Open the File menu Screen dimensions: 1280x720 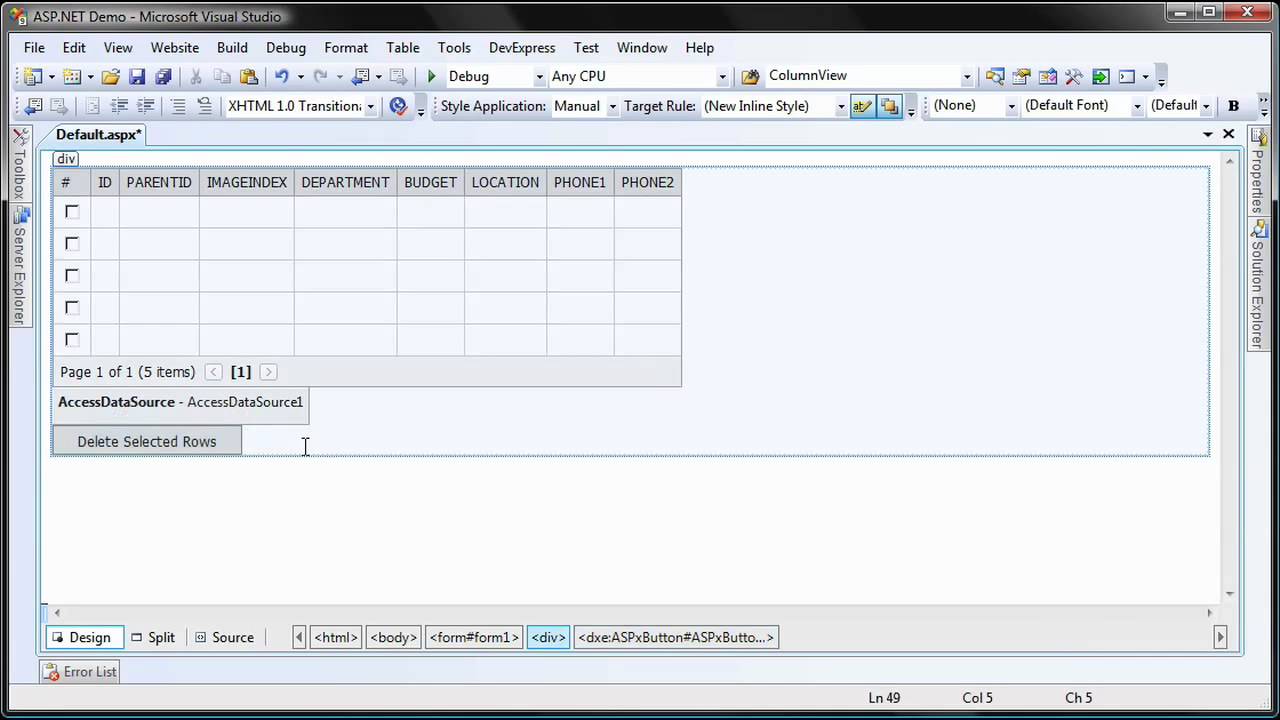(x=34, y=47)
